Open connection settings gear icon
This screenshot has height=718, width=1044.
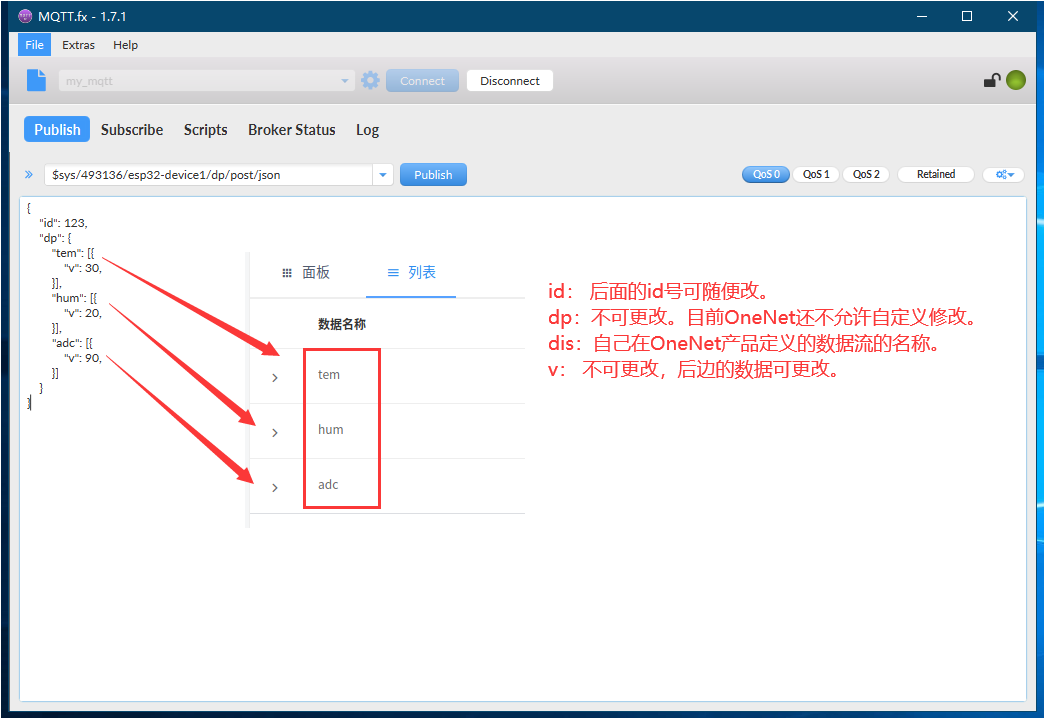(370, 81)
